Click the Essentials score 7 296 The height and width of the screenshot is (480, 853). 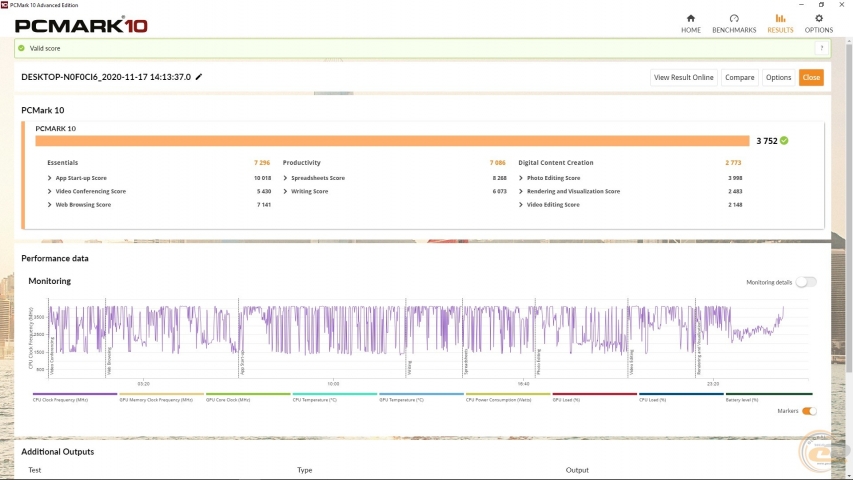click(262, 163)
